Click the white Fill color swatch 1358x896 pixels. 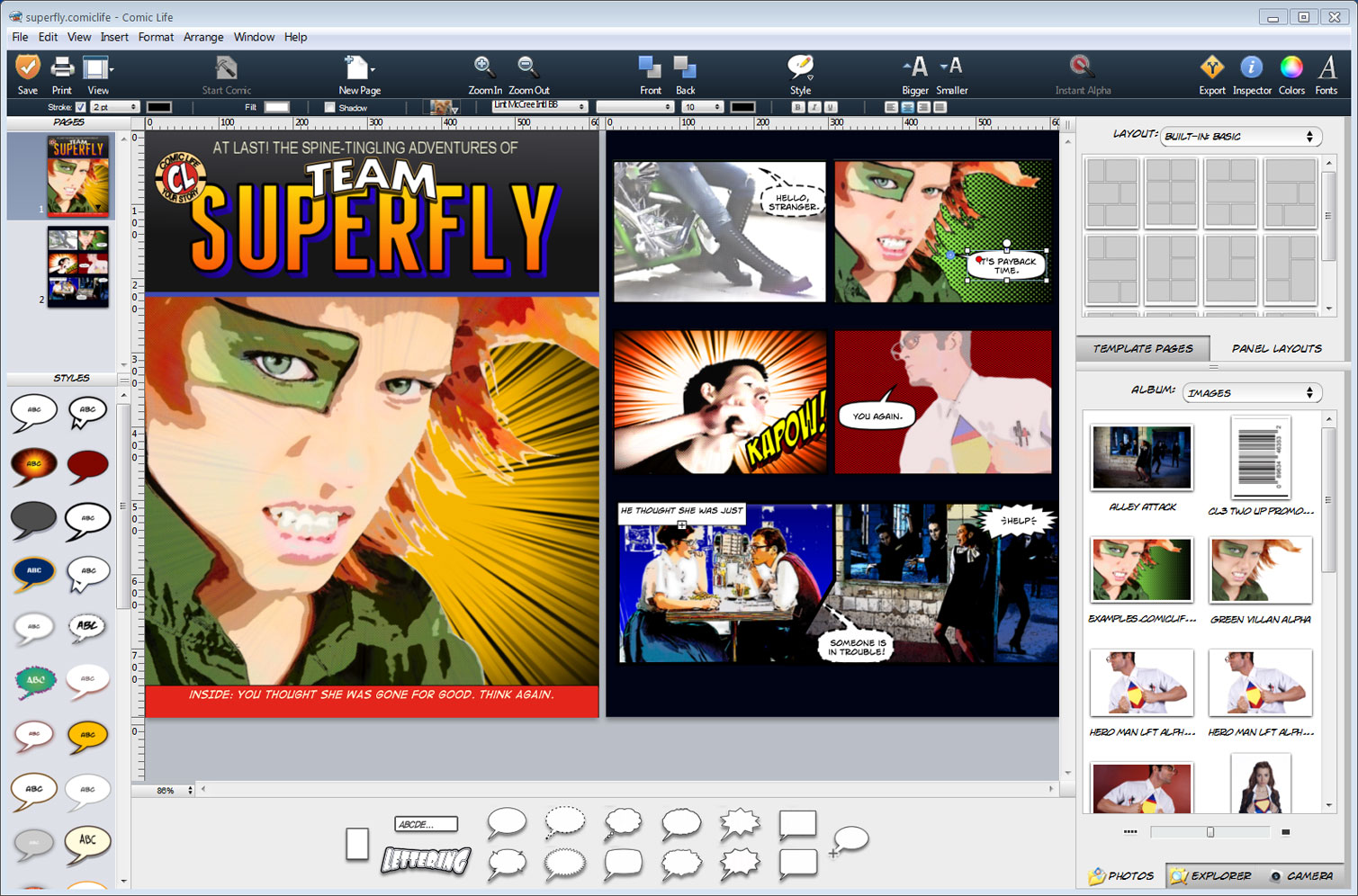tap(277, 107)
